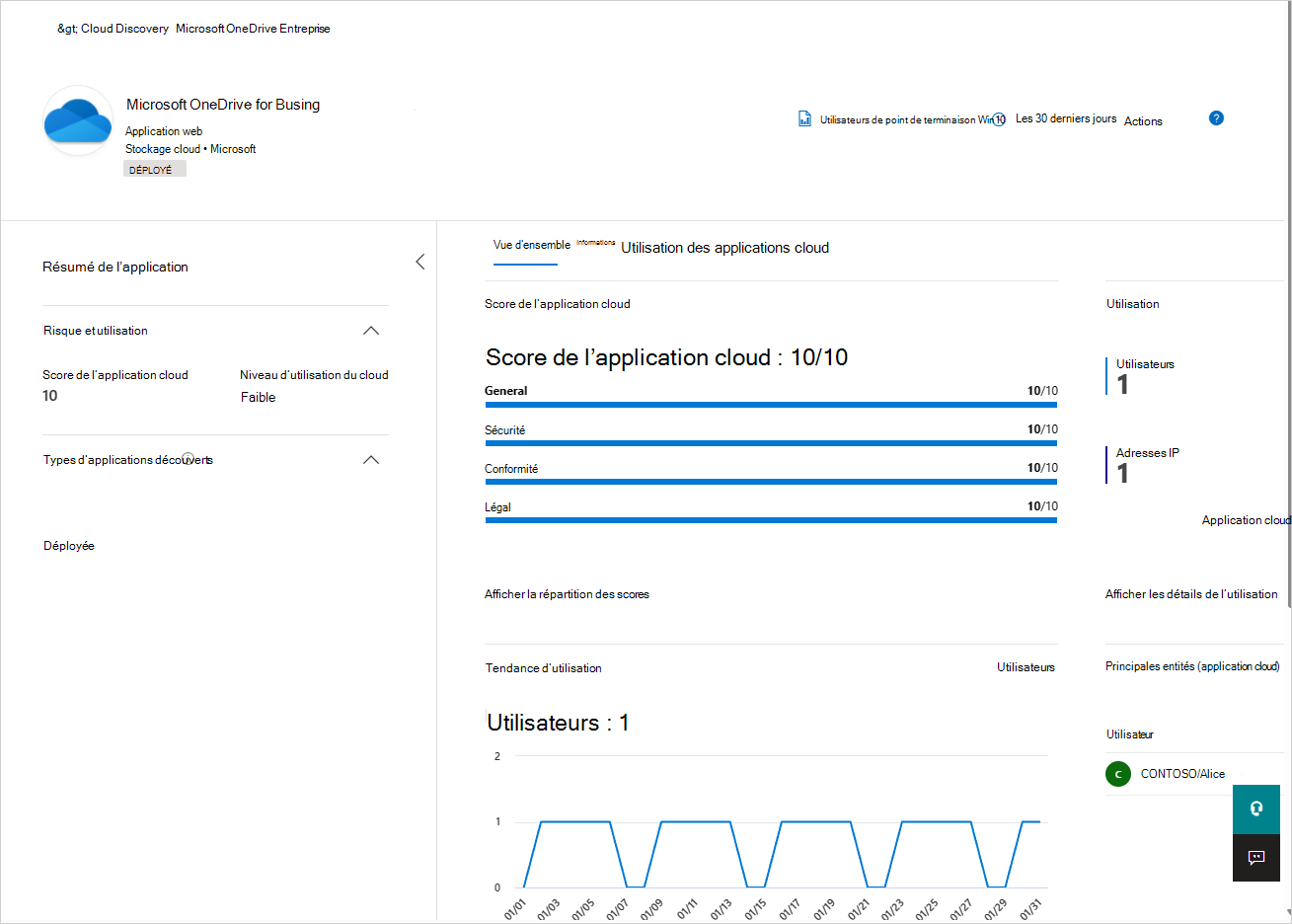Image resolution: width=1292 pixels, height=924 pixels.
Task: Collapse the Risque et utilisation section
Action: tap(371, 331)
